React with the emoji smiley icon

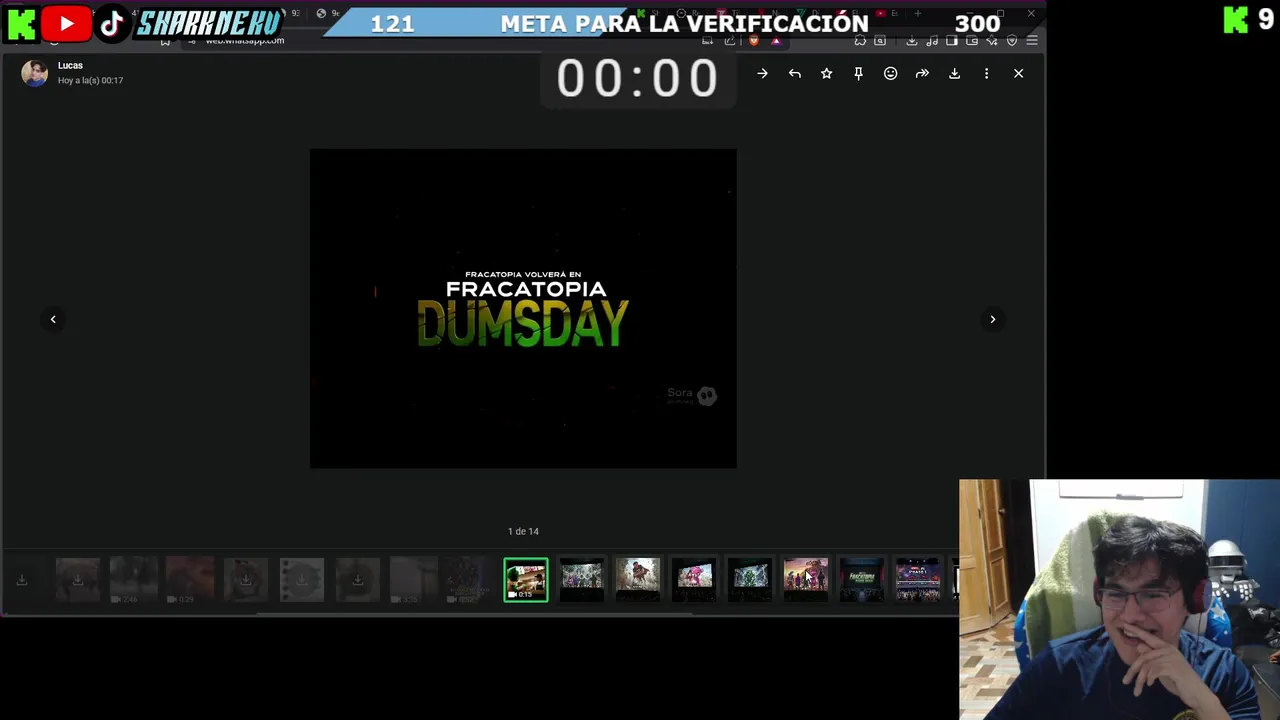point(890,73)
